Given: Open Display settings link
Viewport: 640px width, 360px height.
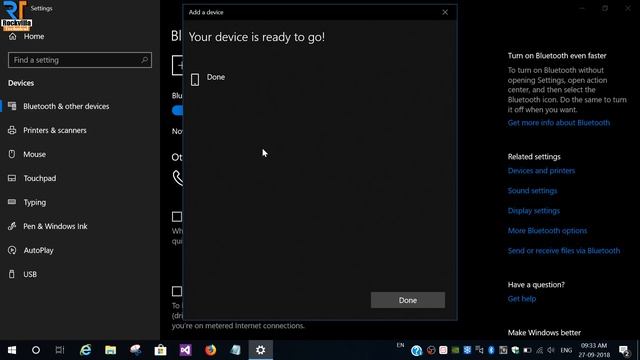Looking at the screenshot, I should coord(533,211).
